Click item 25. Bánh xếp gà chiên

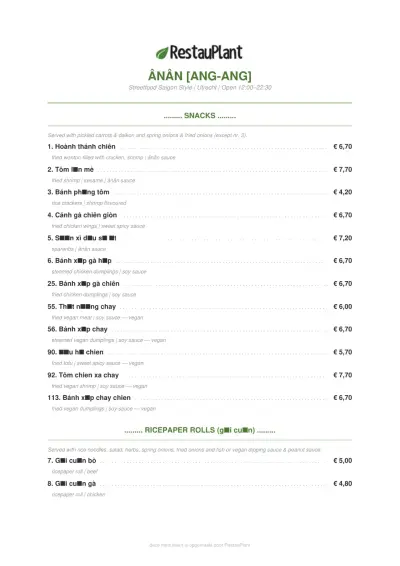(83, 284)
